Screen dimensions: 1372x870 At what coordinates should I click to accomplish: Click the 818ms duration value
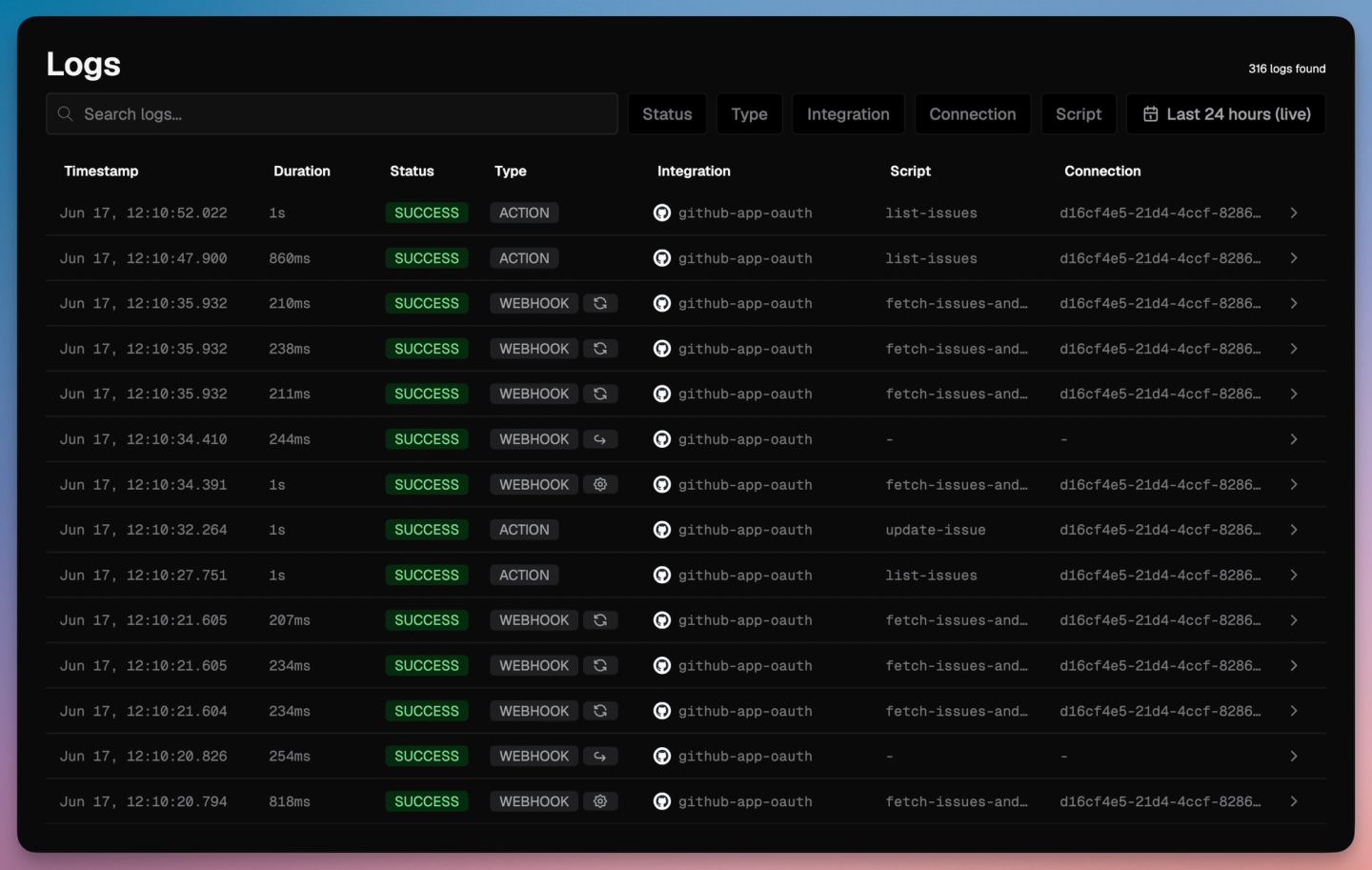(x=290, y=801)
